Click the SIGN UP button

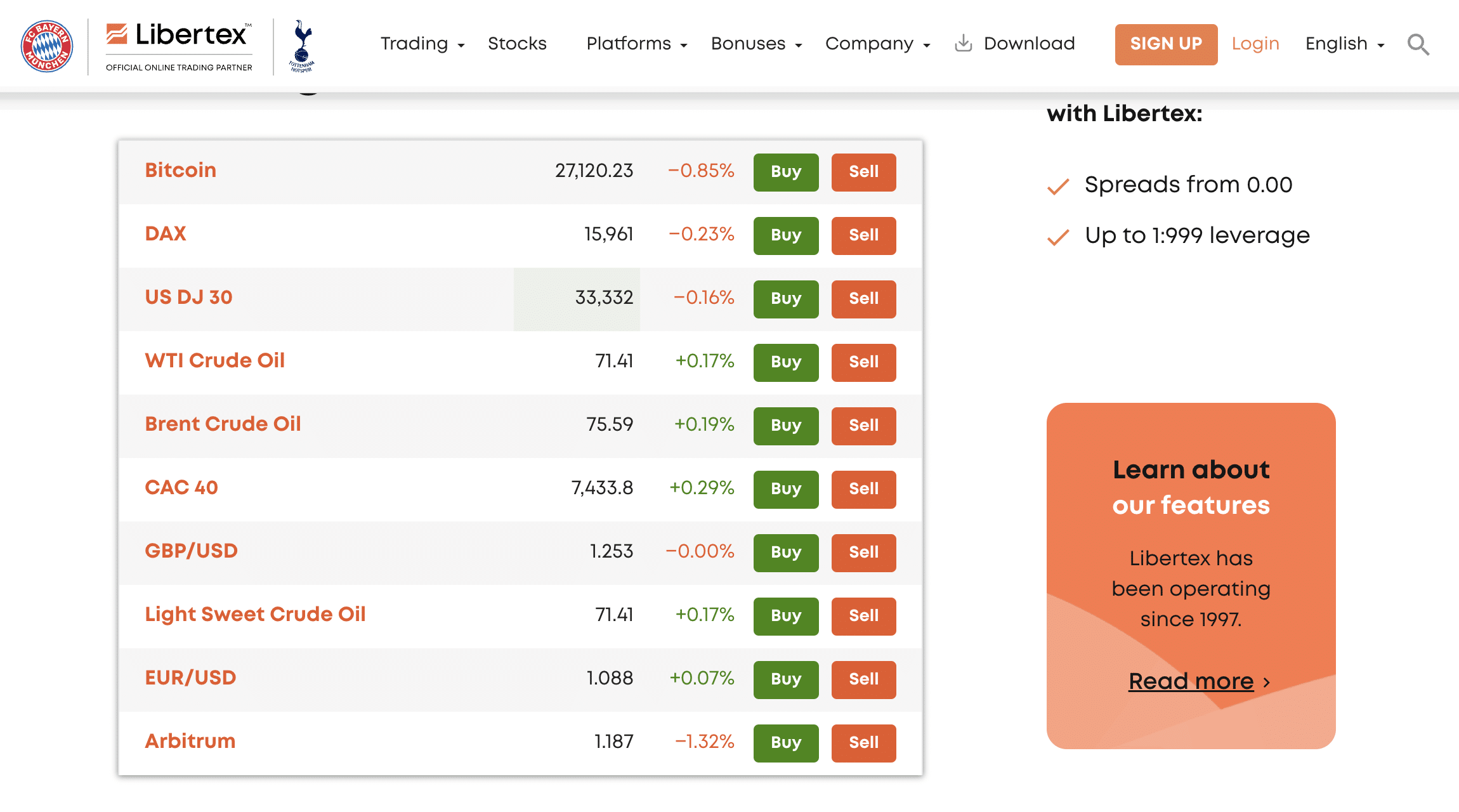click(x=1166, y=44)
